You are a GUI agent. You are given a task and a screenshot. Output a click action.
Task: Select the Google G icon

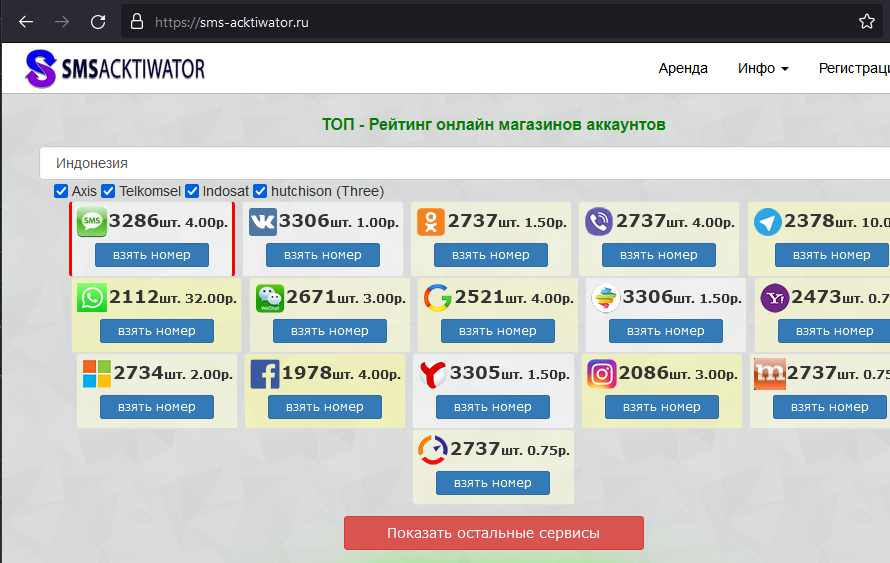[x=438, y=297]
